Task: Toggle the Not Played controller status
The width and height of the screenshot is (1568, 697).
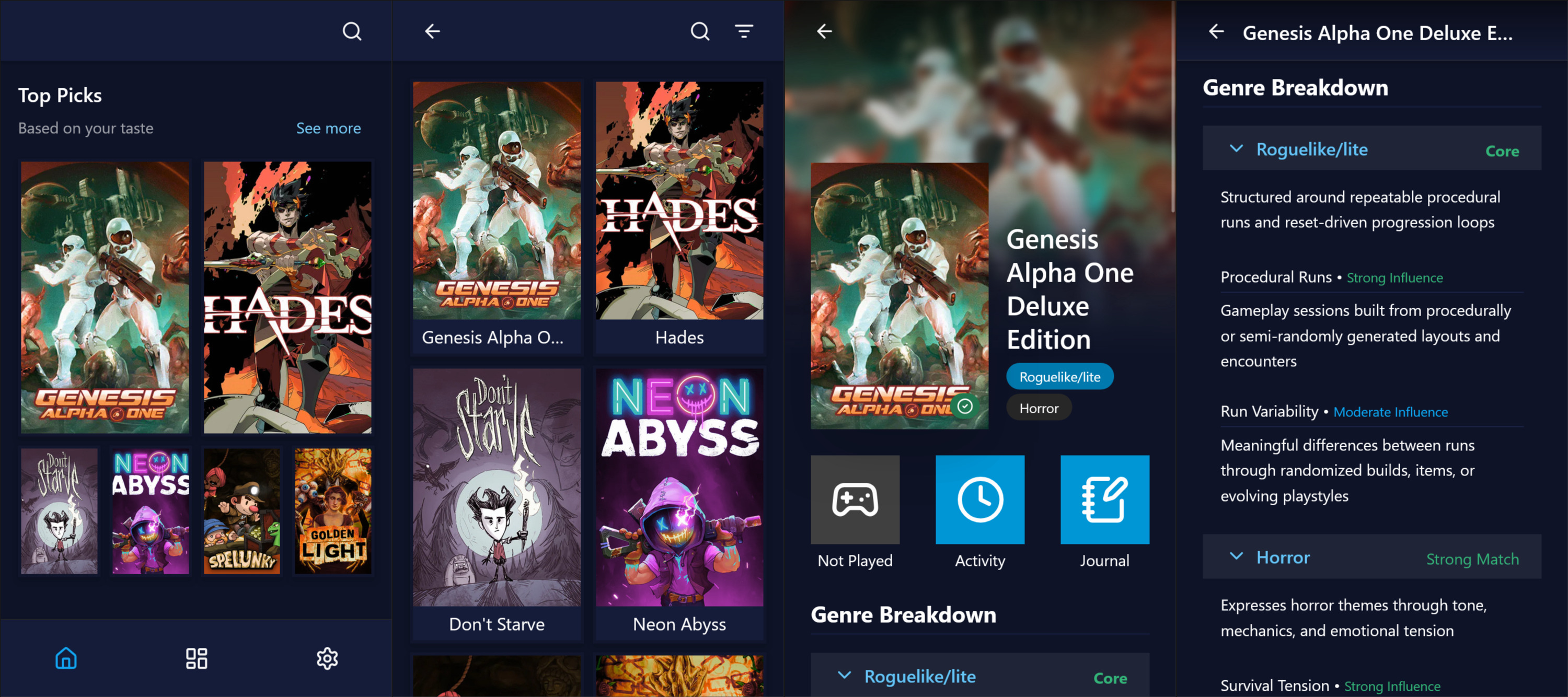Action: (x=855, y=500)
